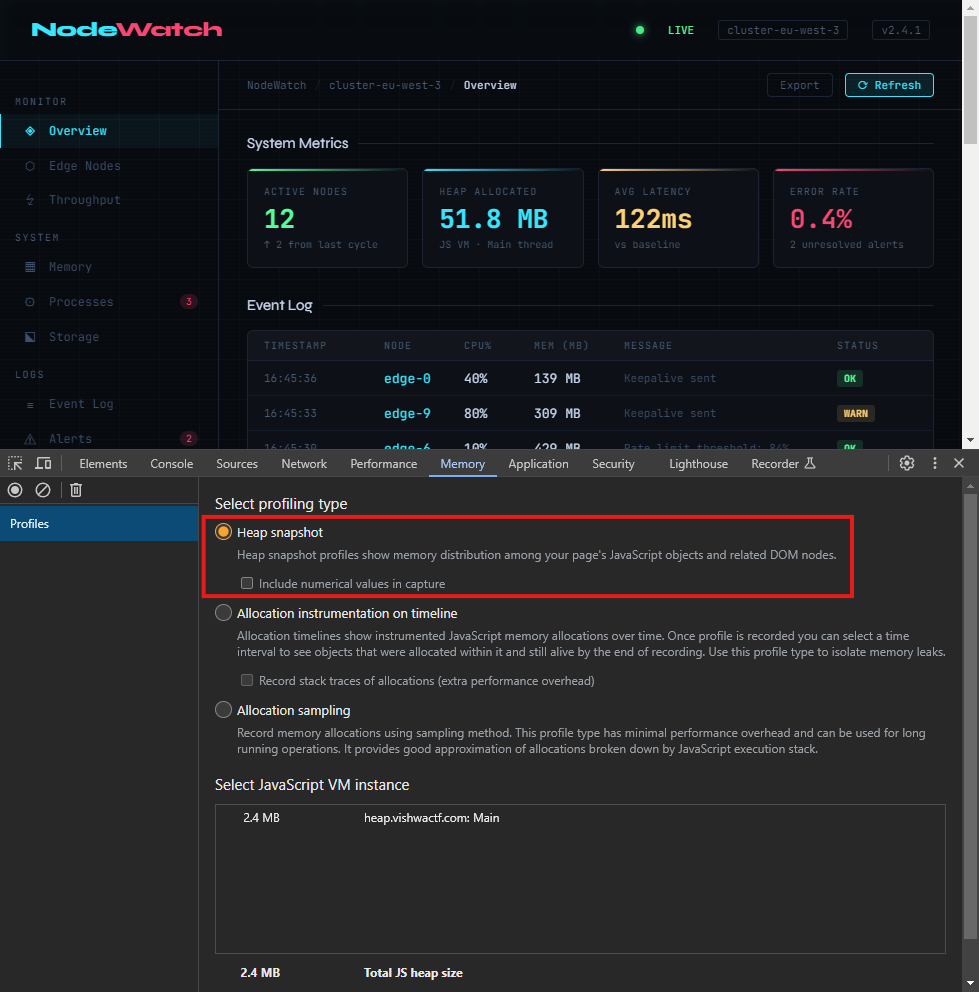Click the Throughput lightning icon

pyautogui.click(x=30, y=200)
